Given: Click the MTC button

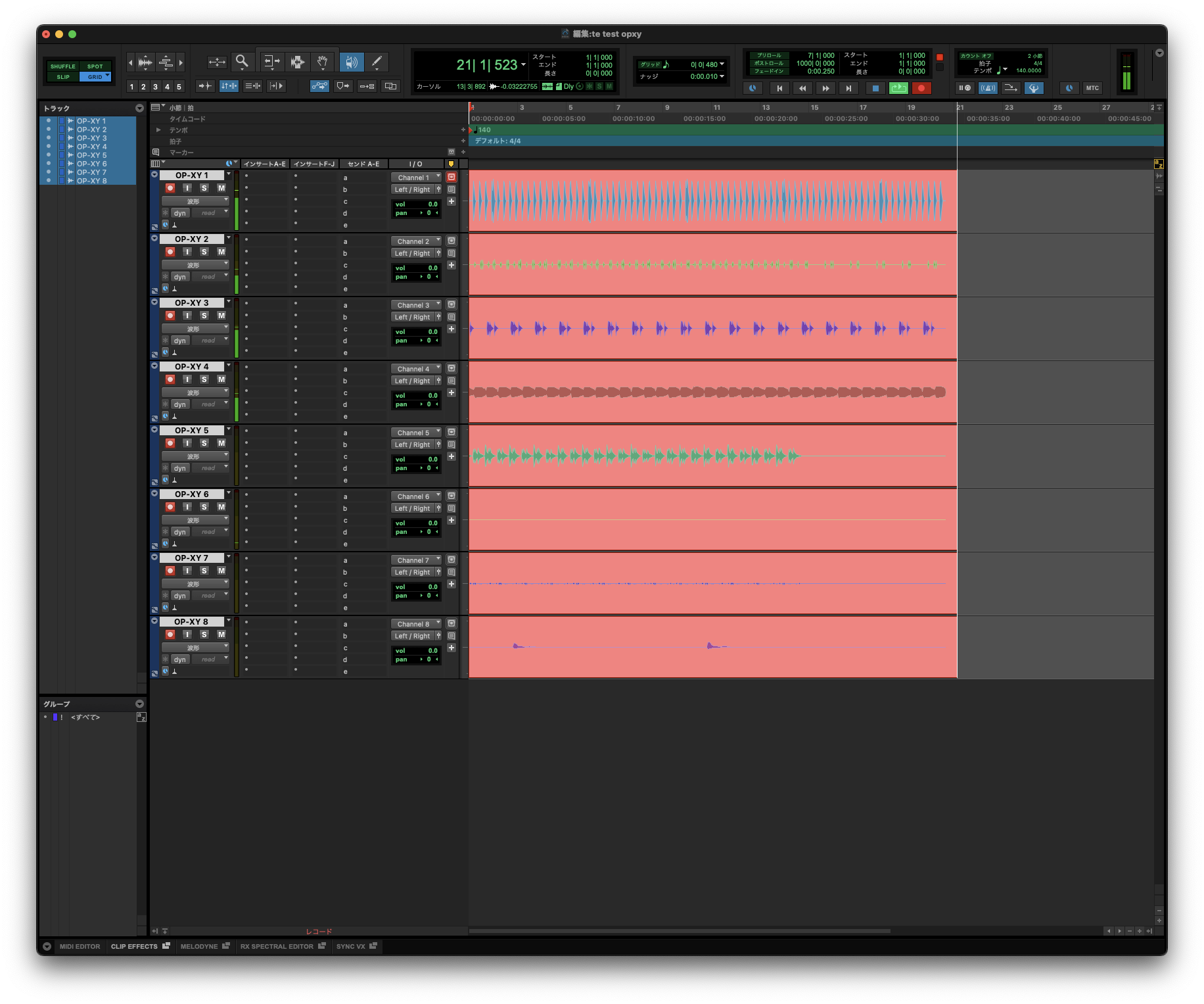Looking at the screenshot, I should pyautogui.click(x=1092, y=88).
